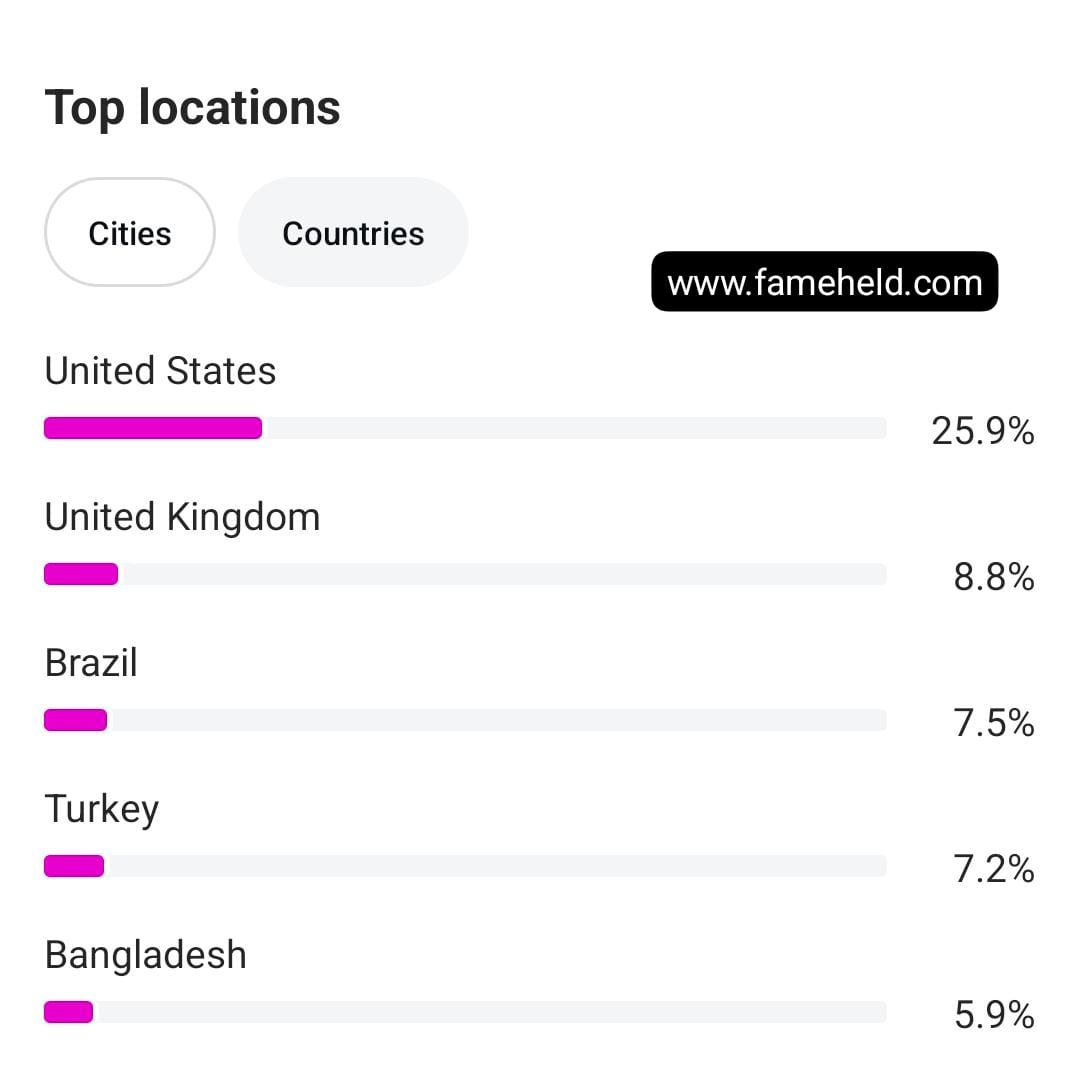
Task: Click the gray unfilled United States bar track
Action: pyautogui.click(x=575, y=428)
